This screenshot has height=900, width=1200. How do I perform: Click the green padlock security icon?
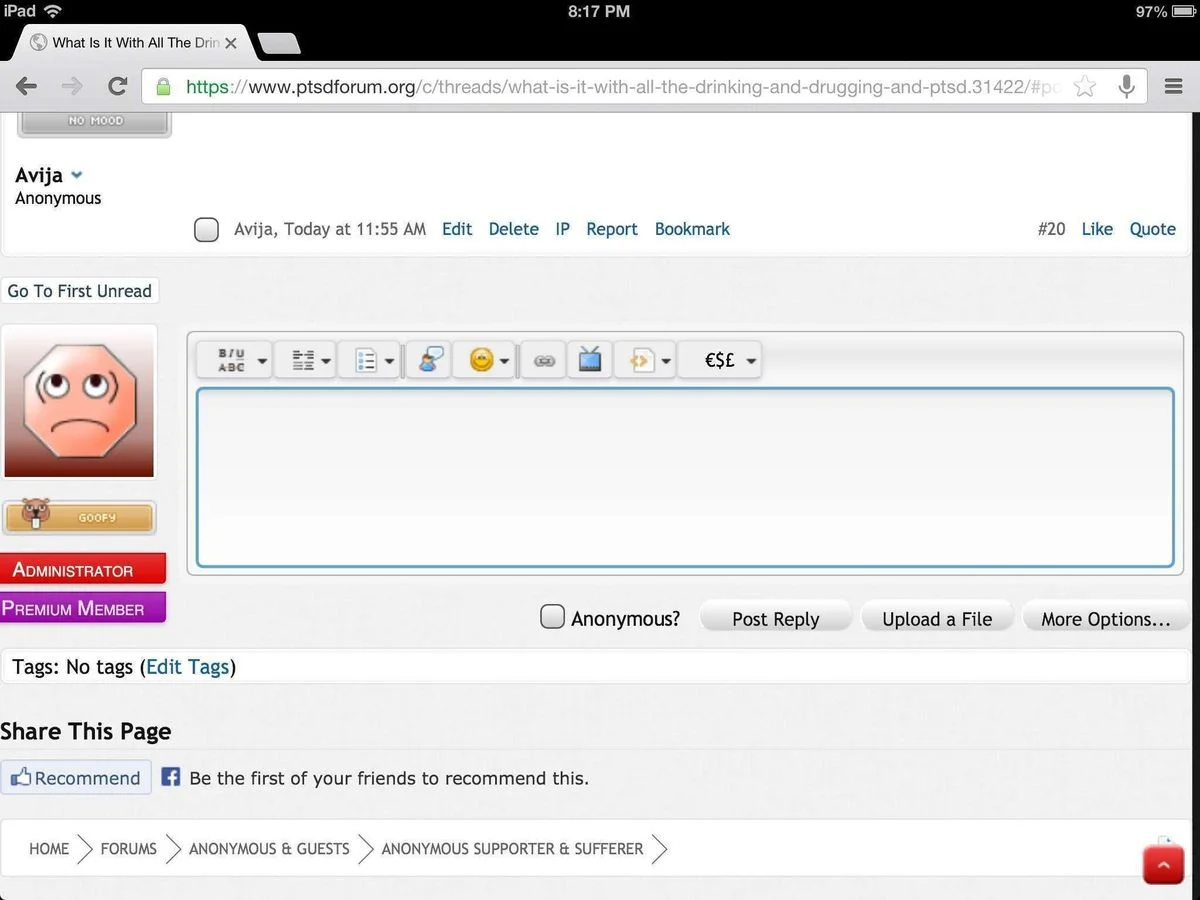pyautogui.click(x=163, y=86)
